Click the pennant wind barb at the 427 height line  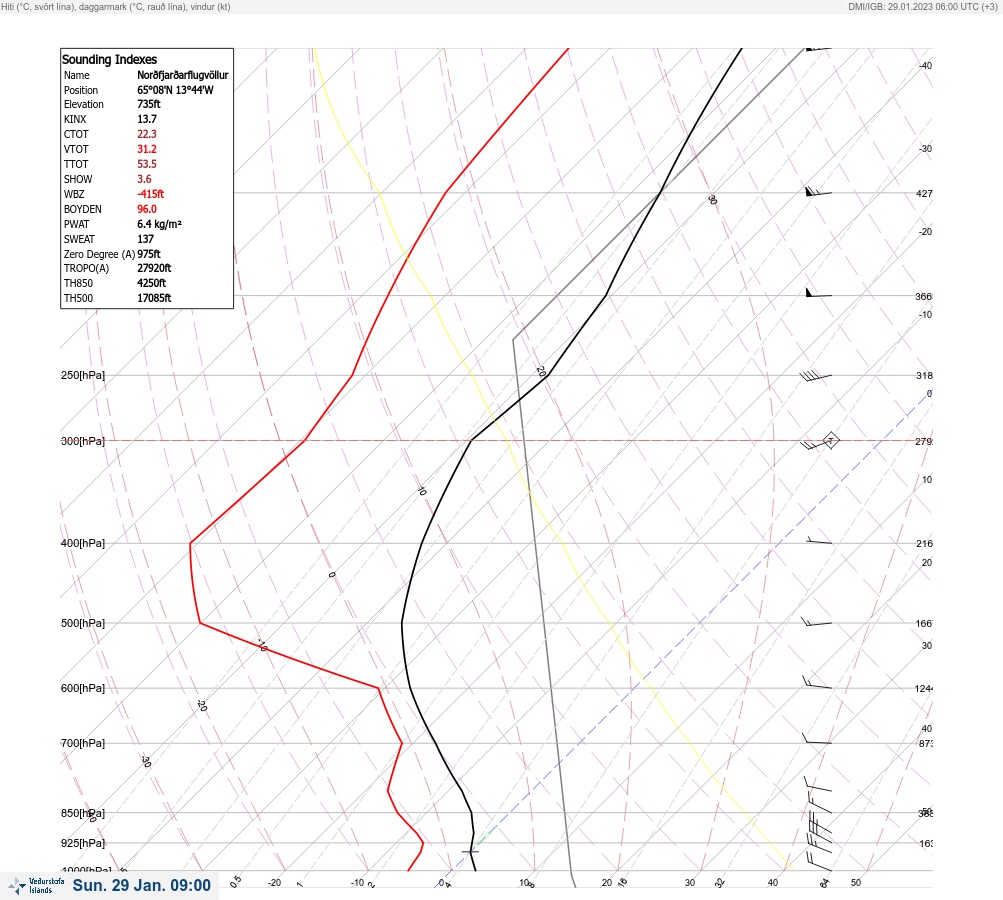pos(818,191)
